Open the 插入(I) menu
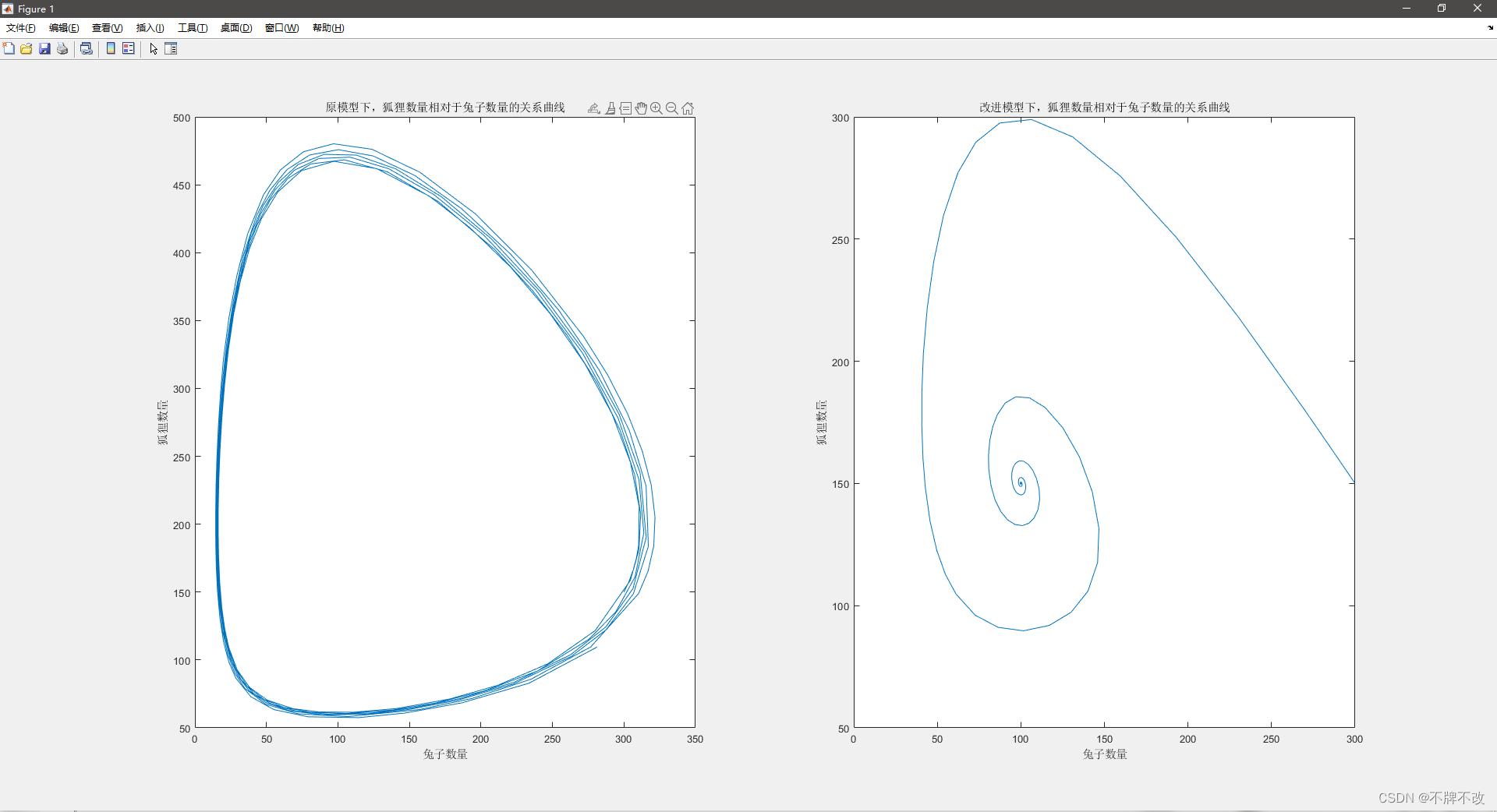 [x=150, y=28]
